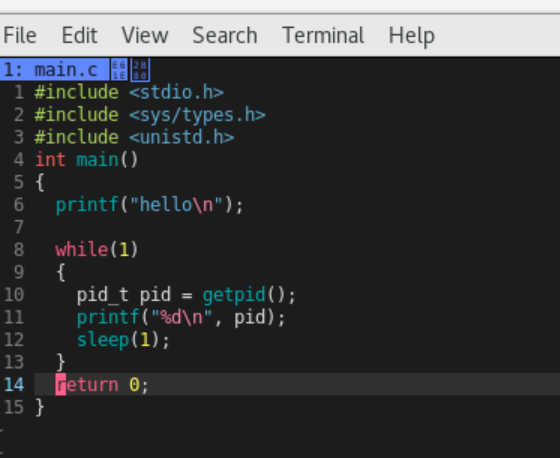The width and height of the screenshot is (560, 458).
Task: Select the main.c buffer tab
Action: click(x=54, y=69)
